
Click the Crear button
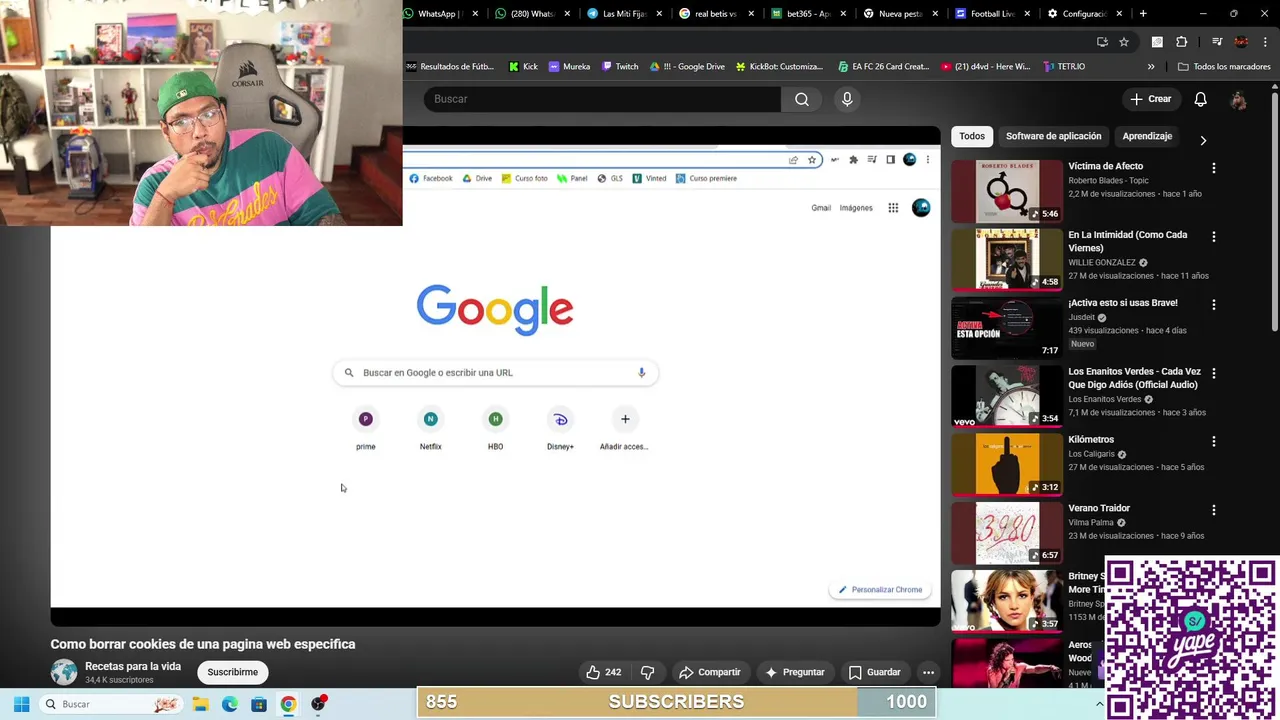pos(1150,99)
